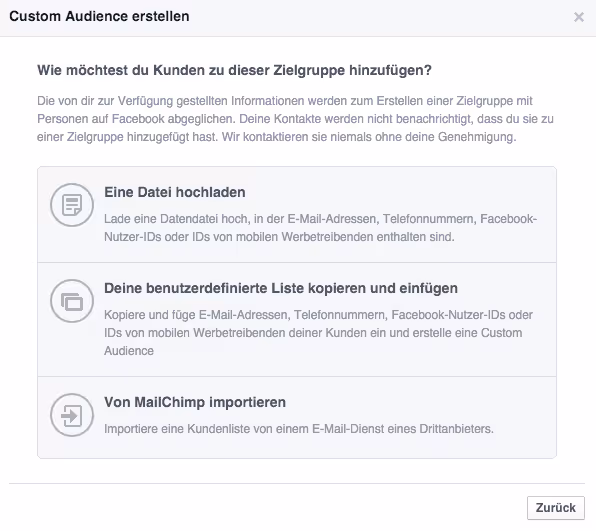The image size is (596, 531).
Task: Click the file upload document icon
Action: (x=72, y=205)
